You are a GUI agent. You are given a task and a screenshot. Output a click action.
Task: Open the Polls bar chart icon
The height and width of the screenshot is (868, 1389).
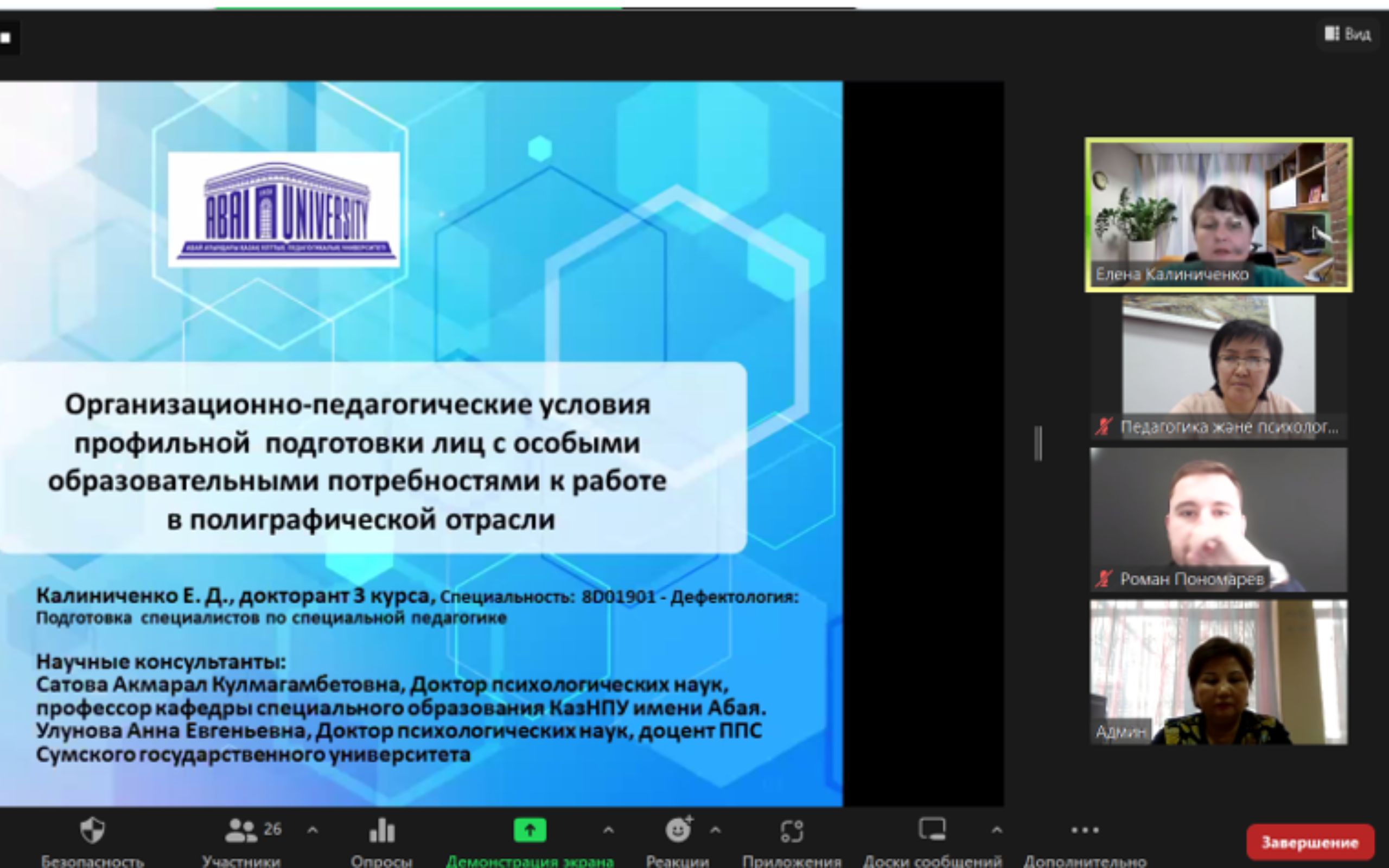click(381, 830)
